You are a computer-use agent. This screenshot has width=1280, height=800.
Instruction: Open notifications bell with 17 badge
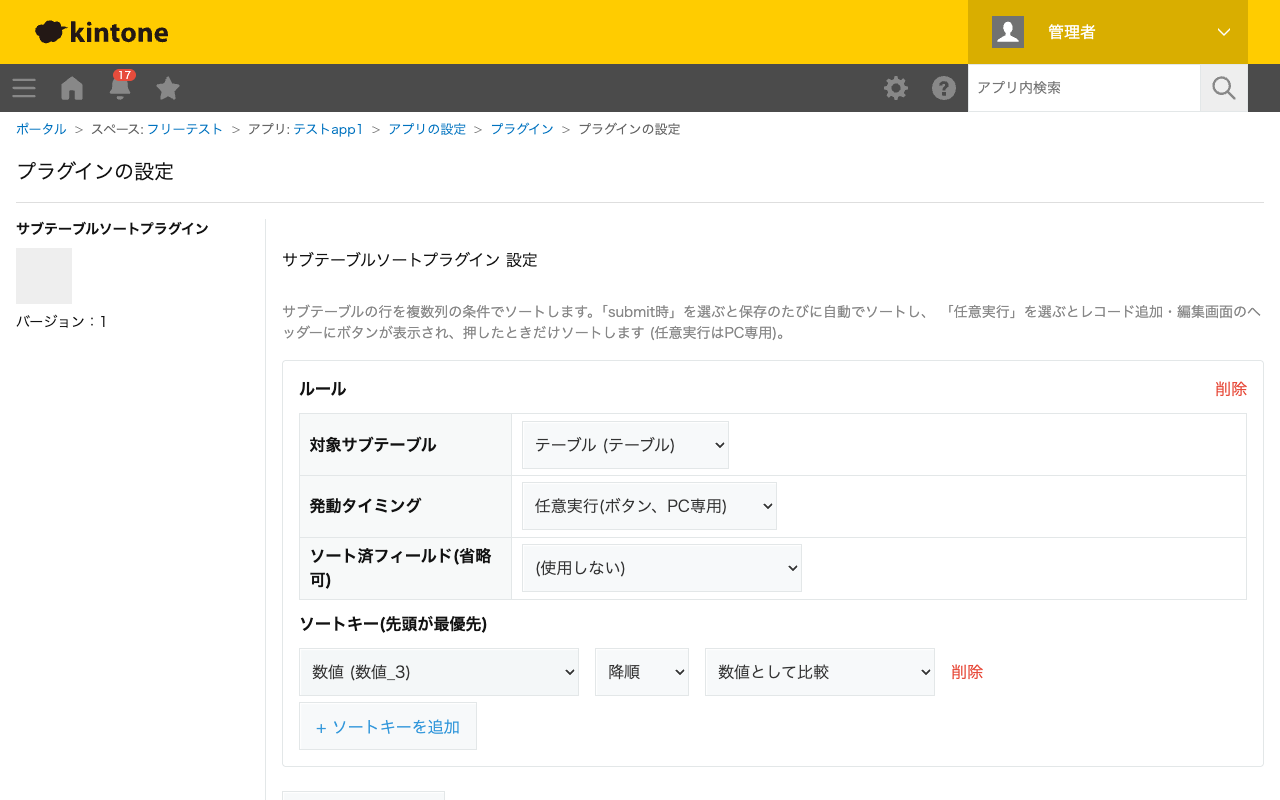[120, 87]
